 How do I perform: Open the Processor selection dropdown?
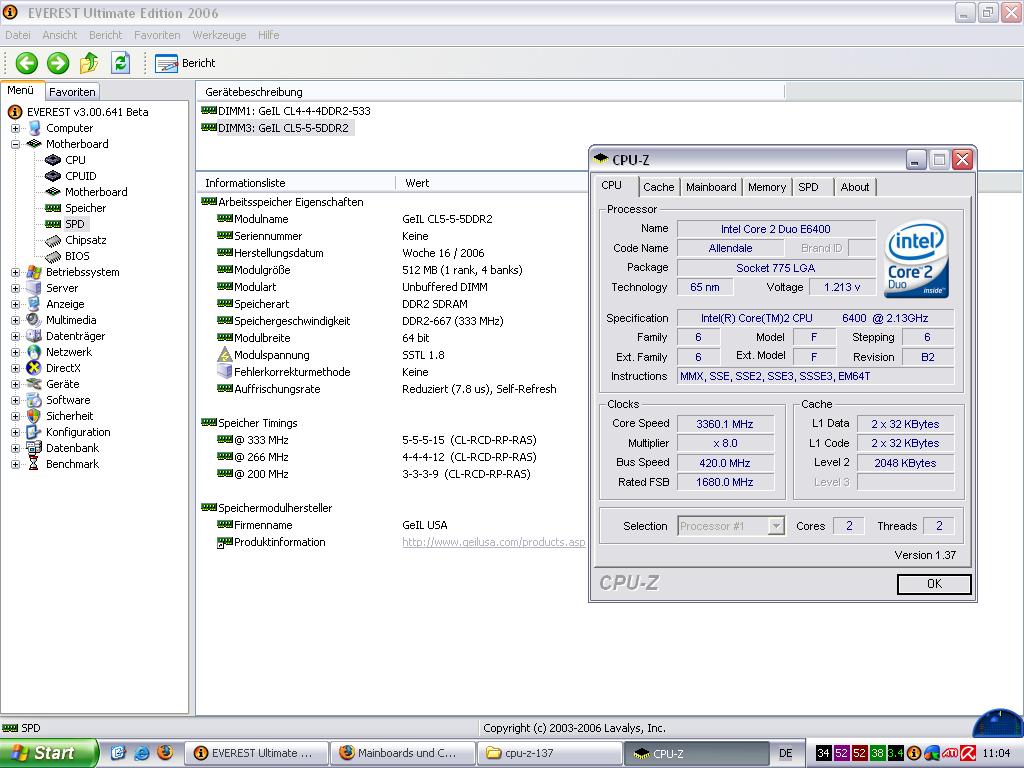coord(775,526)
